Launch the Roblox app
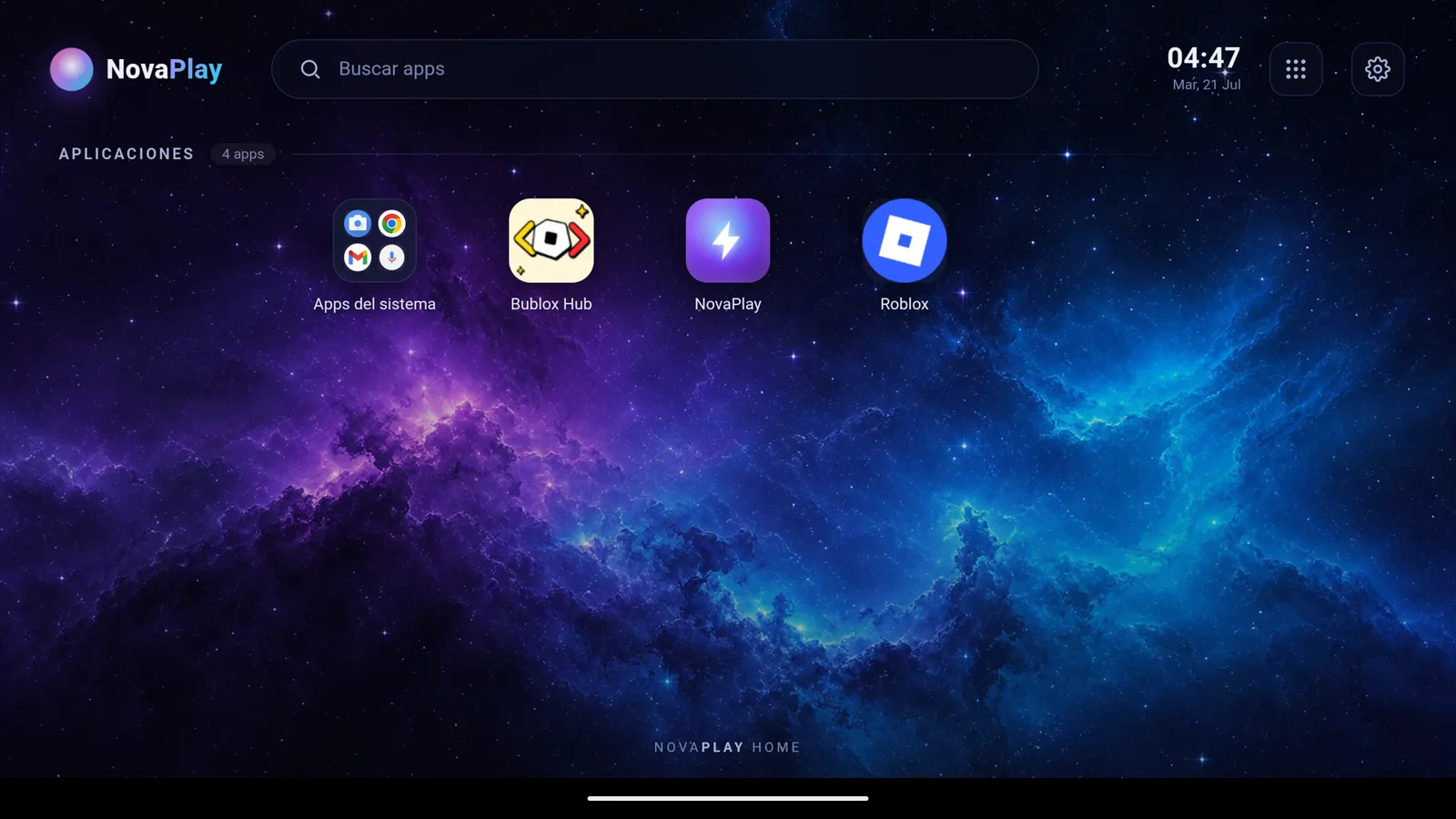1456x819 pixels. (904, 240)
